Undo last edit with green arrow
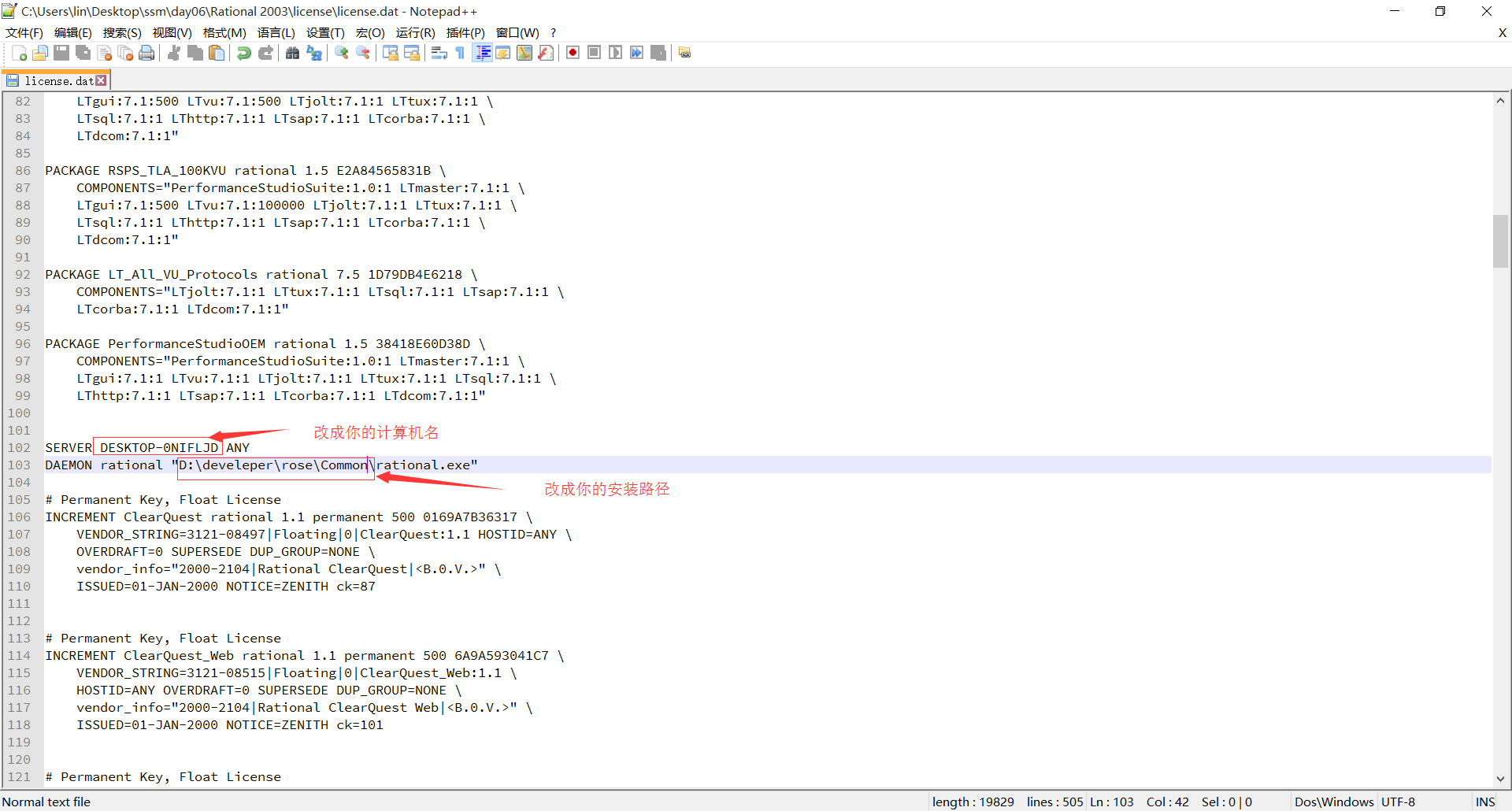Screen dimensions: 1512x811 pyautogui.click(x=244, y=53)
